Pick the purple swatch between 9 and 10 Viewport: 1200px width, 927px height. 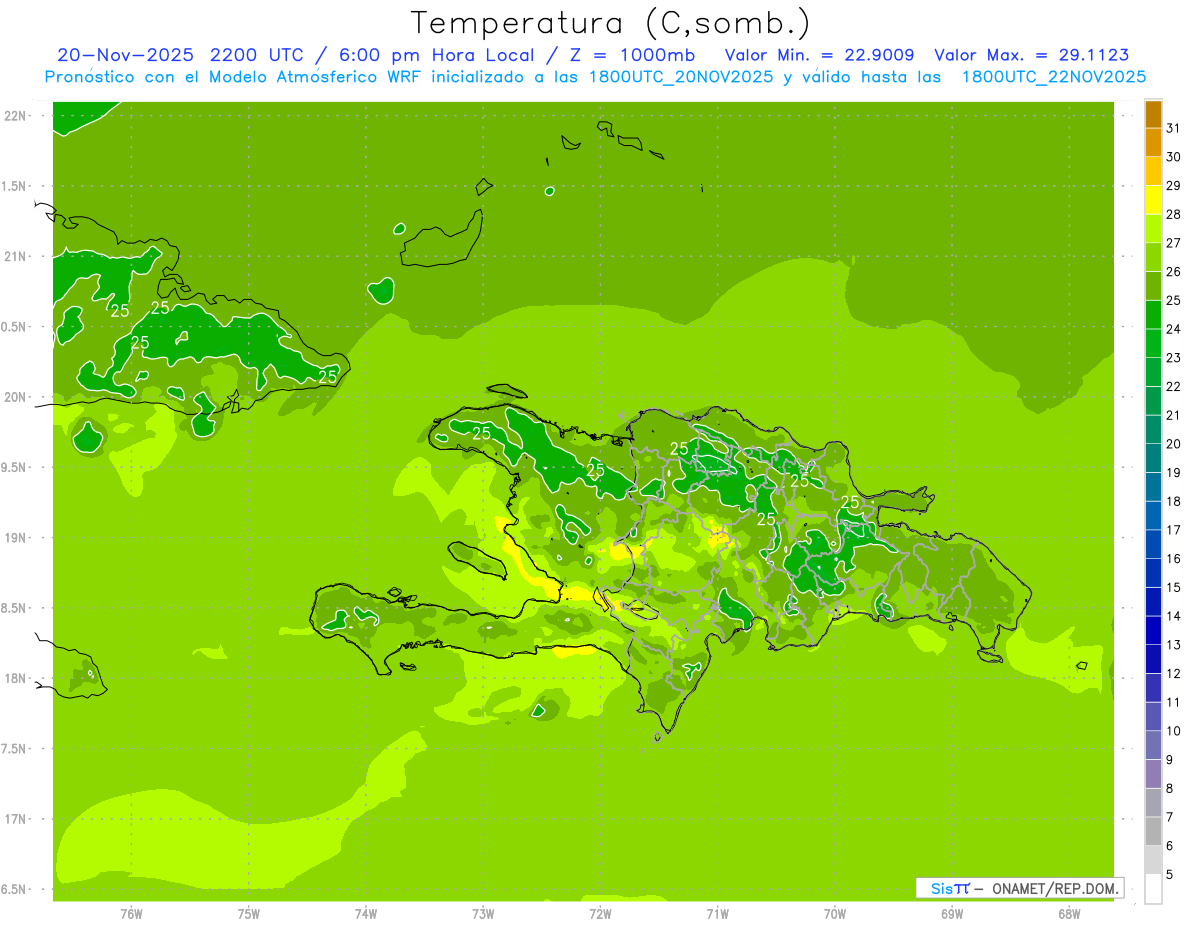pyautogui.click(x=1153, y=745)
